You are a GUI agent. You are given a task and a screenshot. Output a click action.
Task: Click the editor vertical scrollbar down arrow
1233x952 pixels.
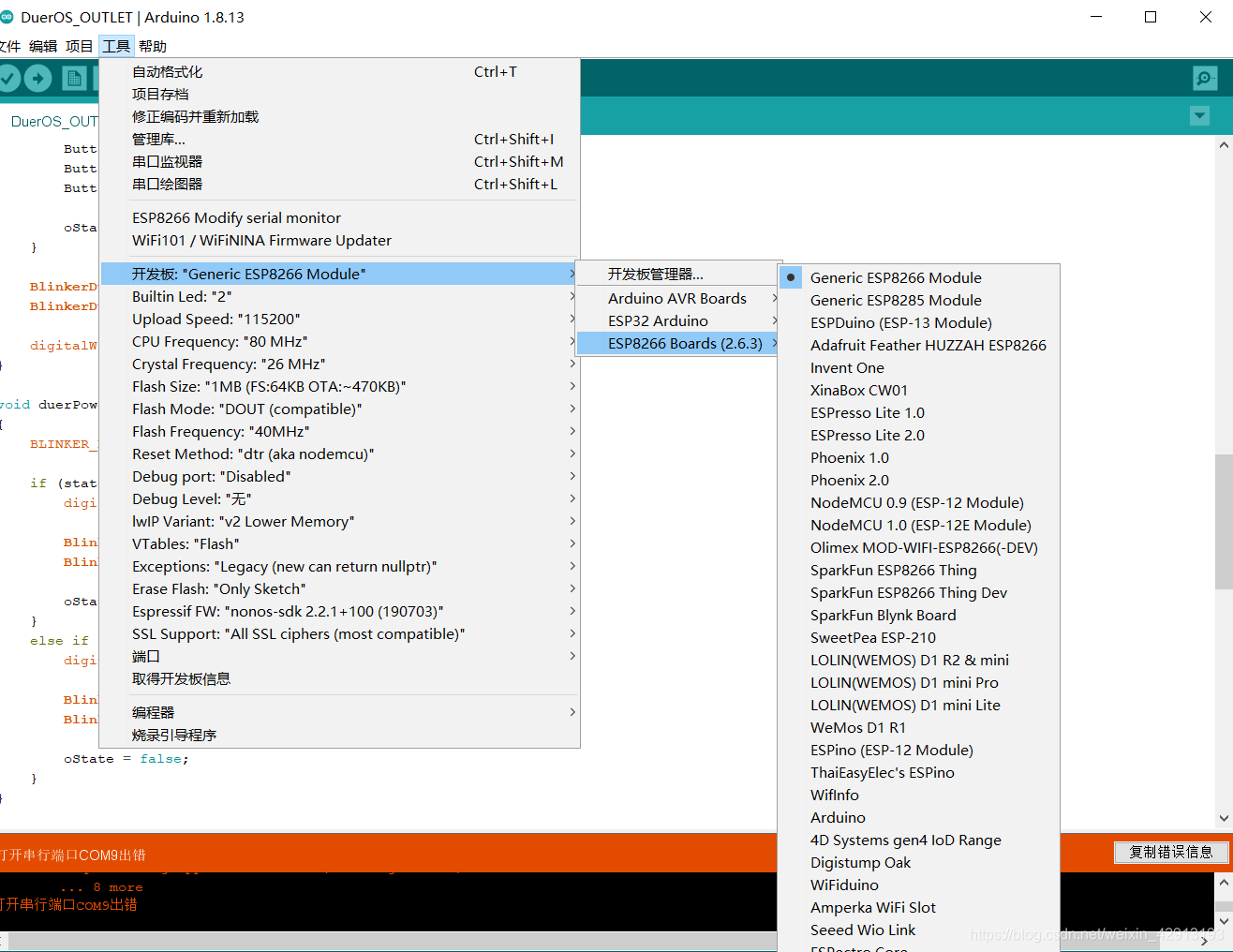[1224, 818]
